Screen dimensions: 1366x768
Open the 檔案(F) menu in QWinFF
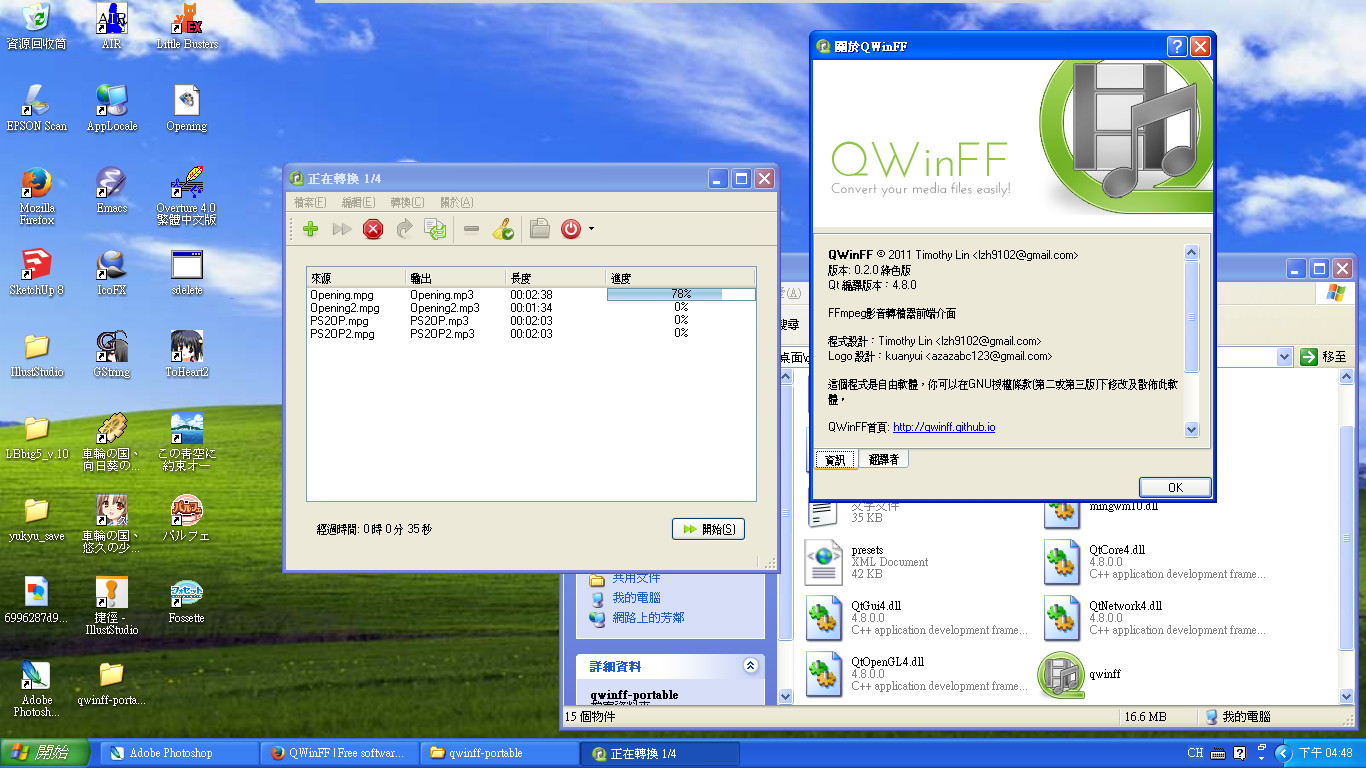pos(310,202)
